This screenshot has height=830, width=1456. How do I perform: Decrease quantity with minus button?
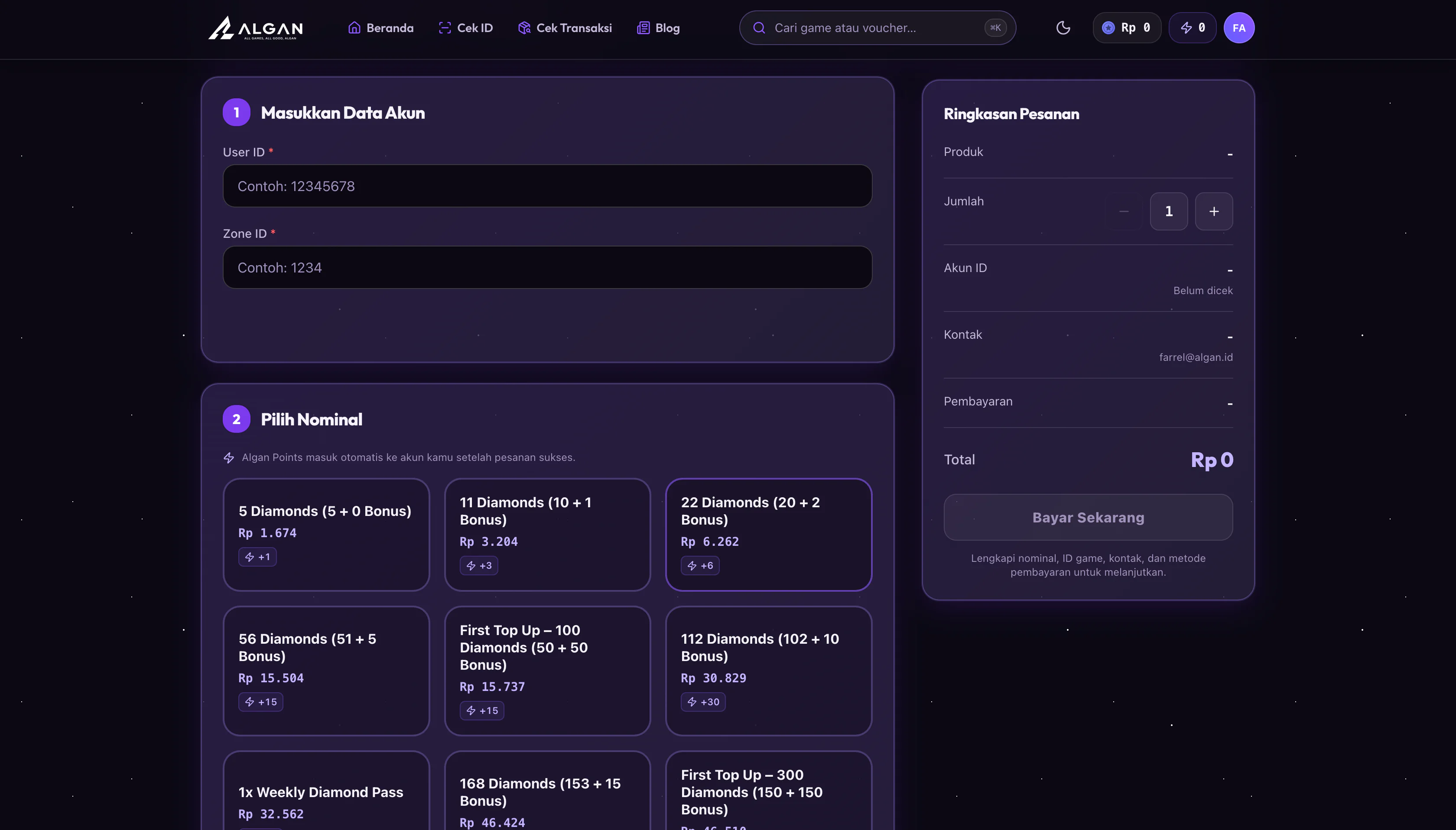[1124, 211]
